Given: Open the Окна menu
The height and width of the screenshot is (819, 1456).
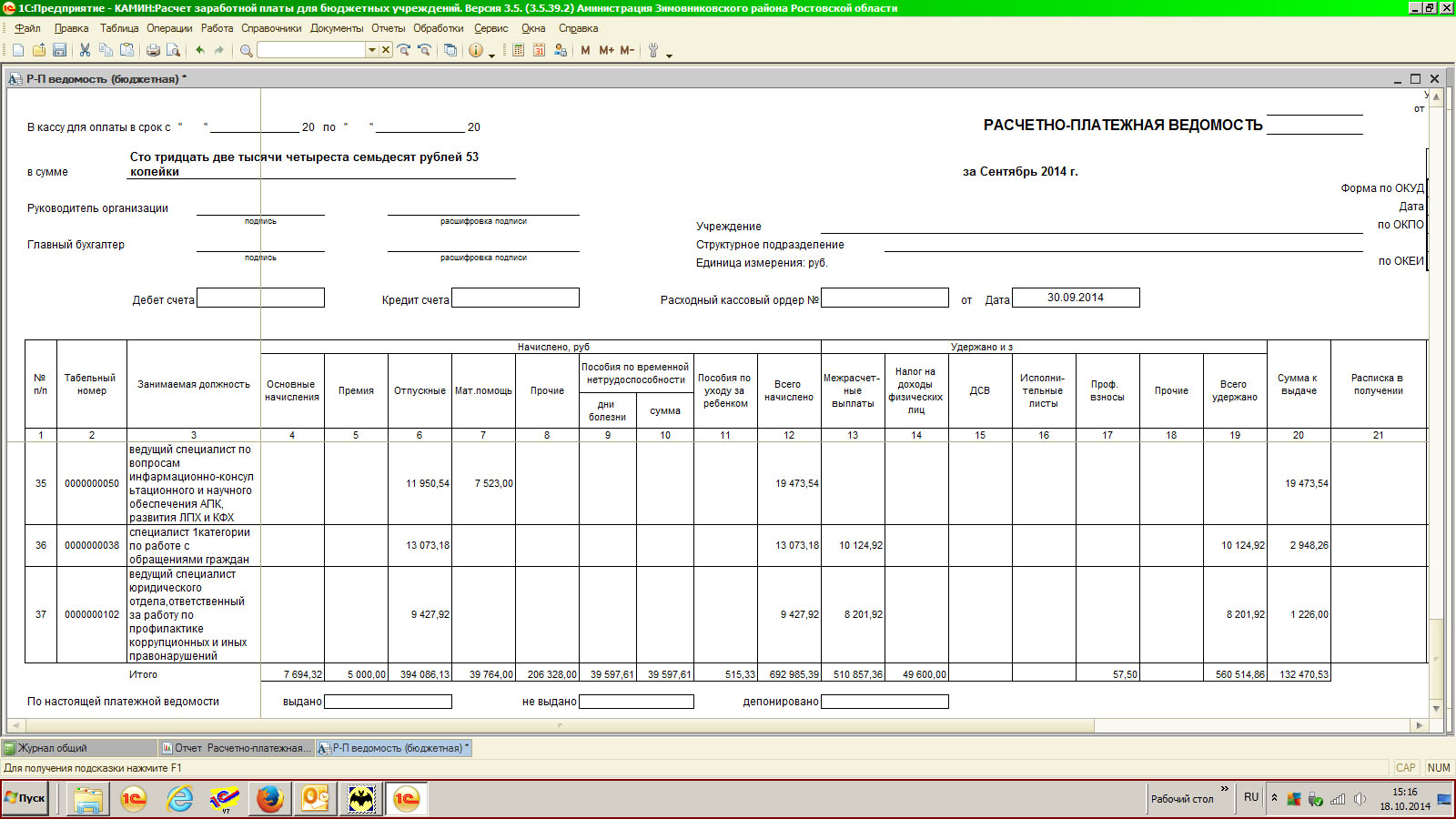Looking at the screenshot, I should pos(533,28).
